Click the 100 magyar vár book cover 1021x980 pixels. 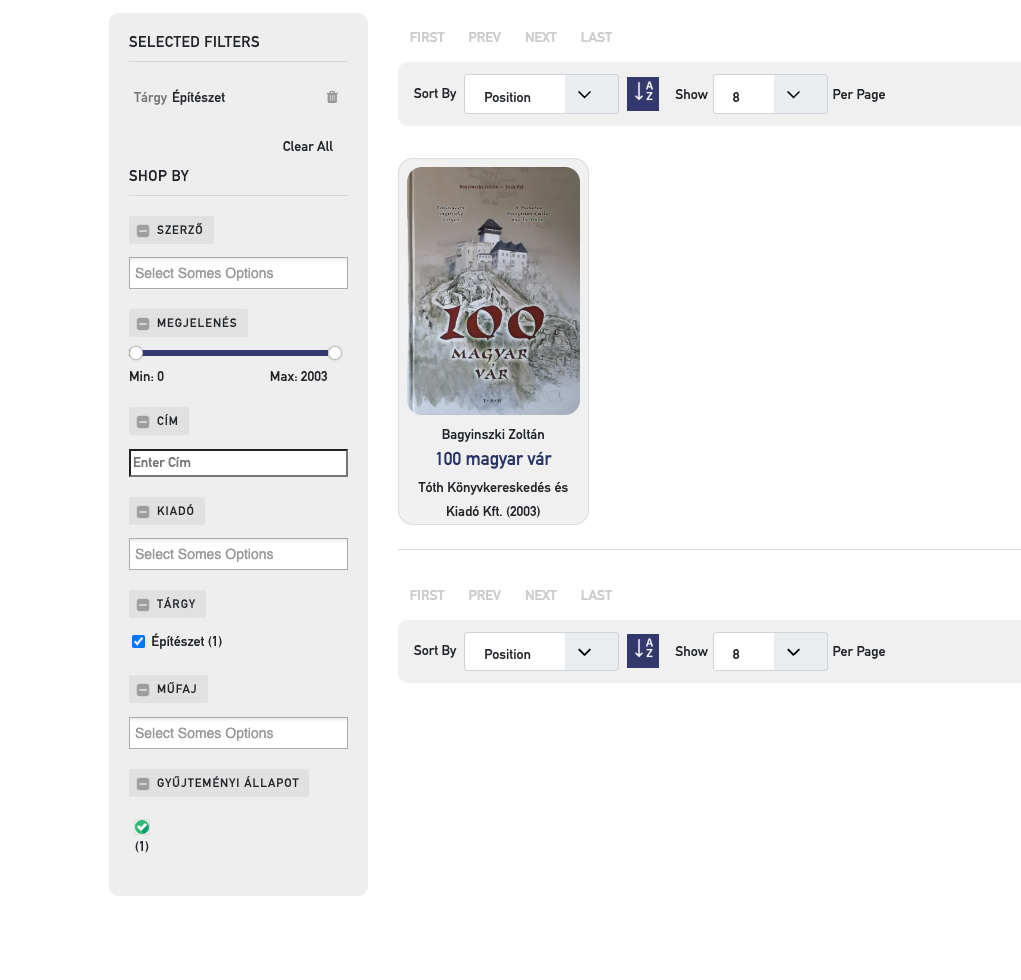493,290
